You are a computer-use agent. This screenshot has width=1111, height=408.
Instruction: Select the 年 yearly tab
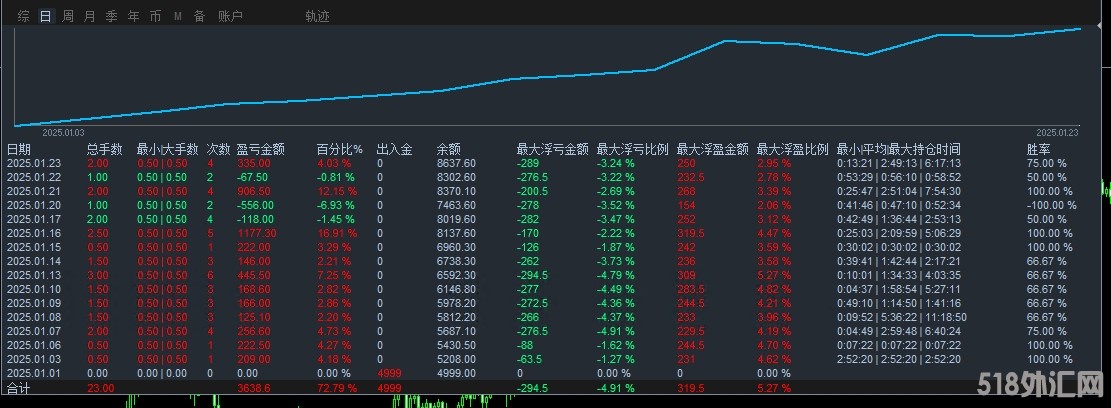click(x=133, y=16)
